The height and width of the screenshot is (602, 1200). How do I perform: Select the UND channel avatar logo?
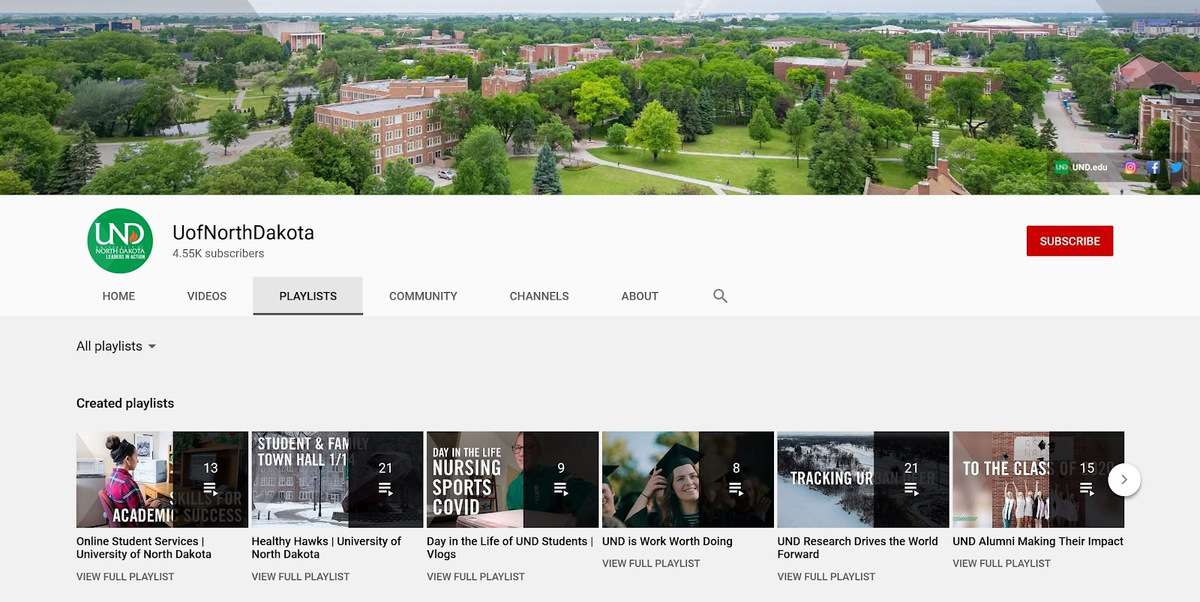[x=120, y=241]
